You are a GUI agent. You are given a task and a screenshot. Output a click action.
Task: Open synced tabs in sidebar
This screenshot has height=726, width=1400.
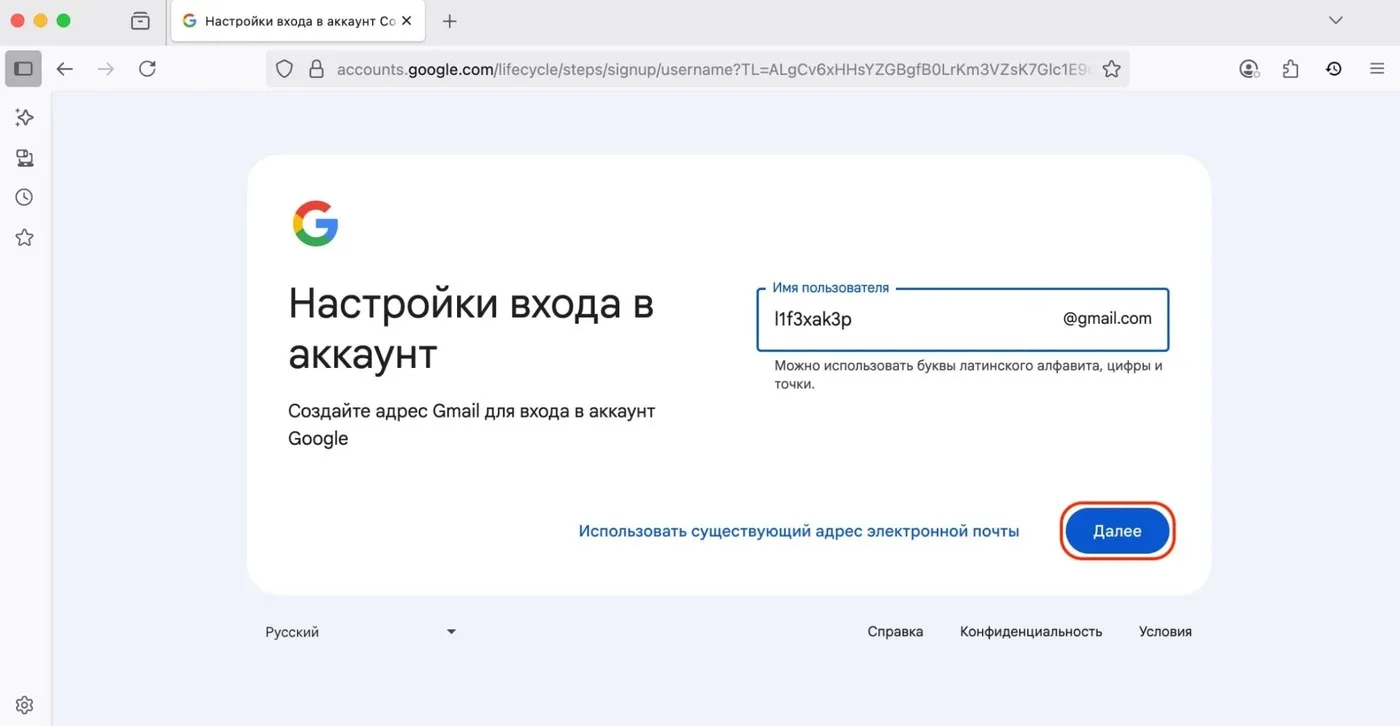tap(25, 158)
